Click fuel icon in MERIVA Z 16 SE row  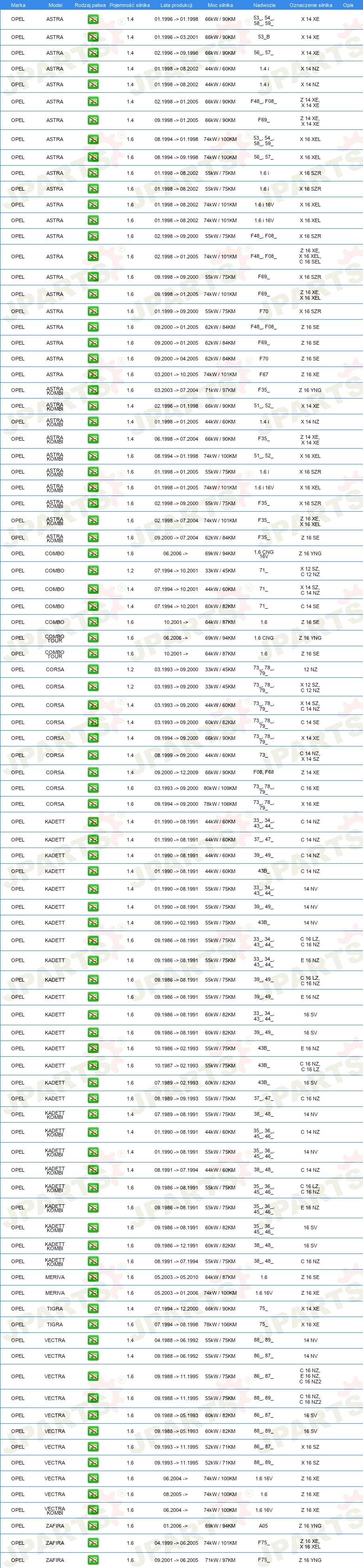pos(93,1277)
